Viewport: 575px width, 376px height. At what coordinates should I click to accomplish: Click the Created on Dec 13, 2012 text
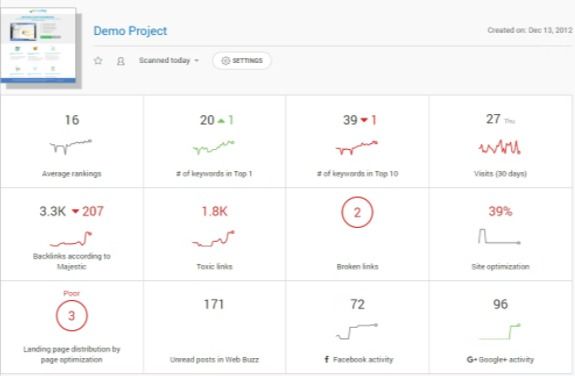(530, 30)
